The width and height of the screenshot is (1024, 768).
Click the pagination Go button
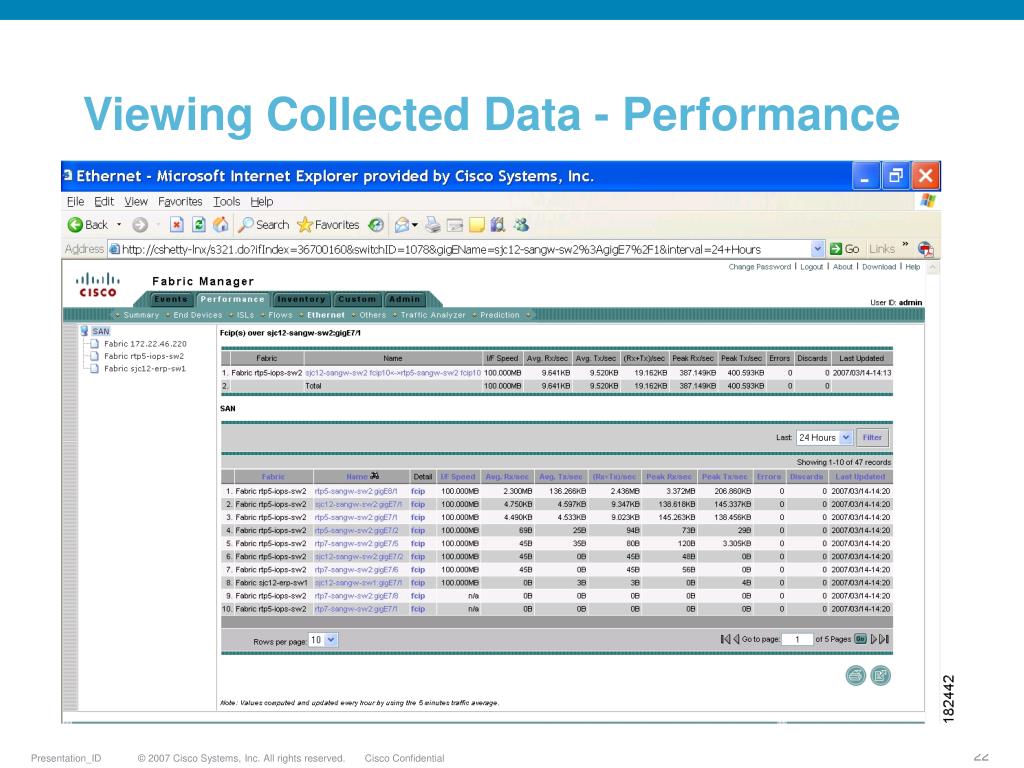860,639
